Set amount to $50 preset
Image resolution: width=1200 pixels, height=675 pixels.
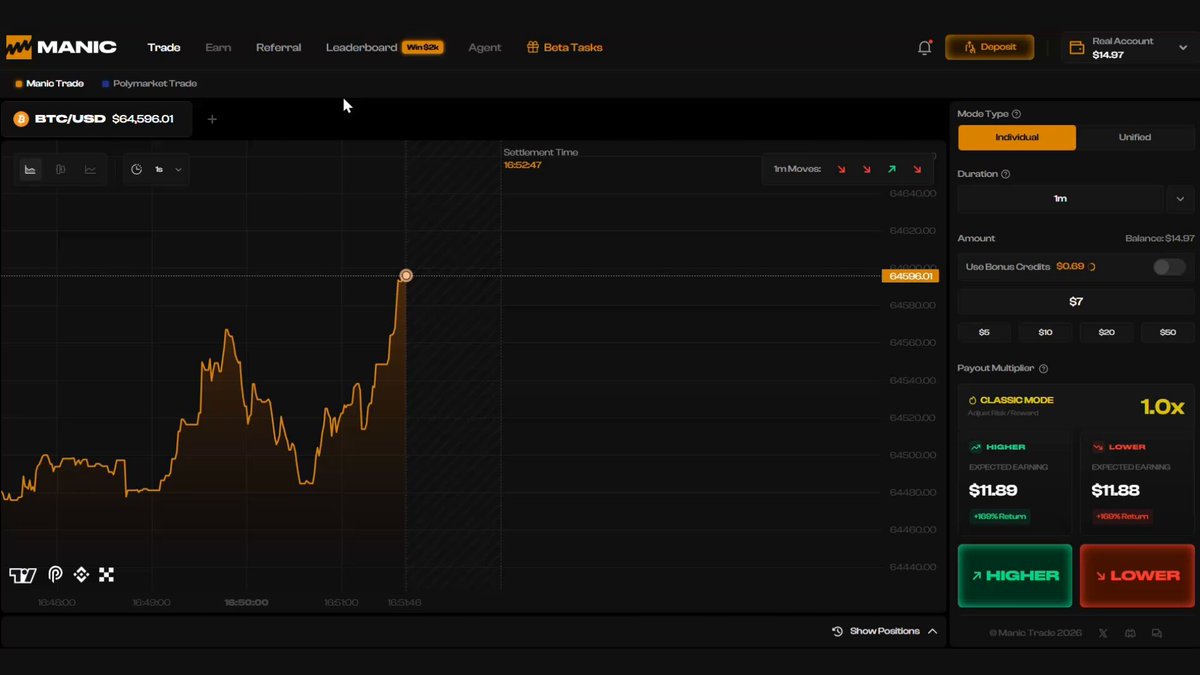pos(1167,332)
